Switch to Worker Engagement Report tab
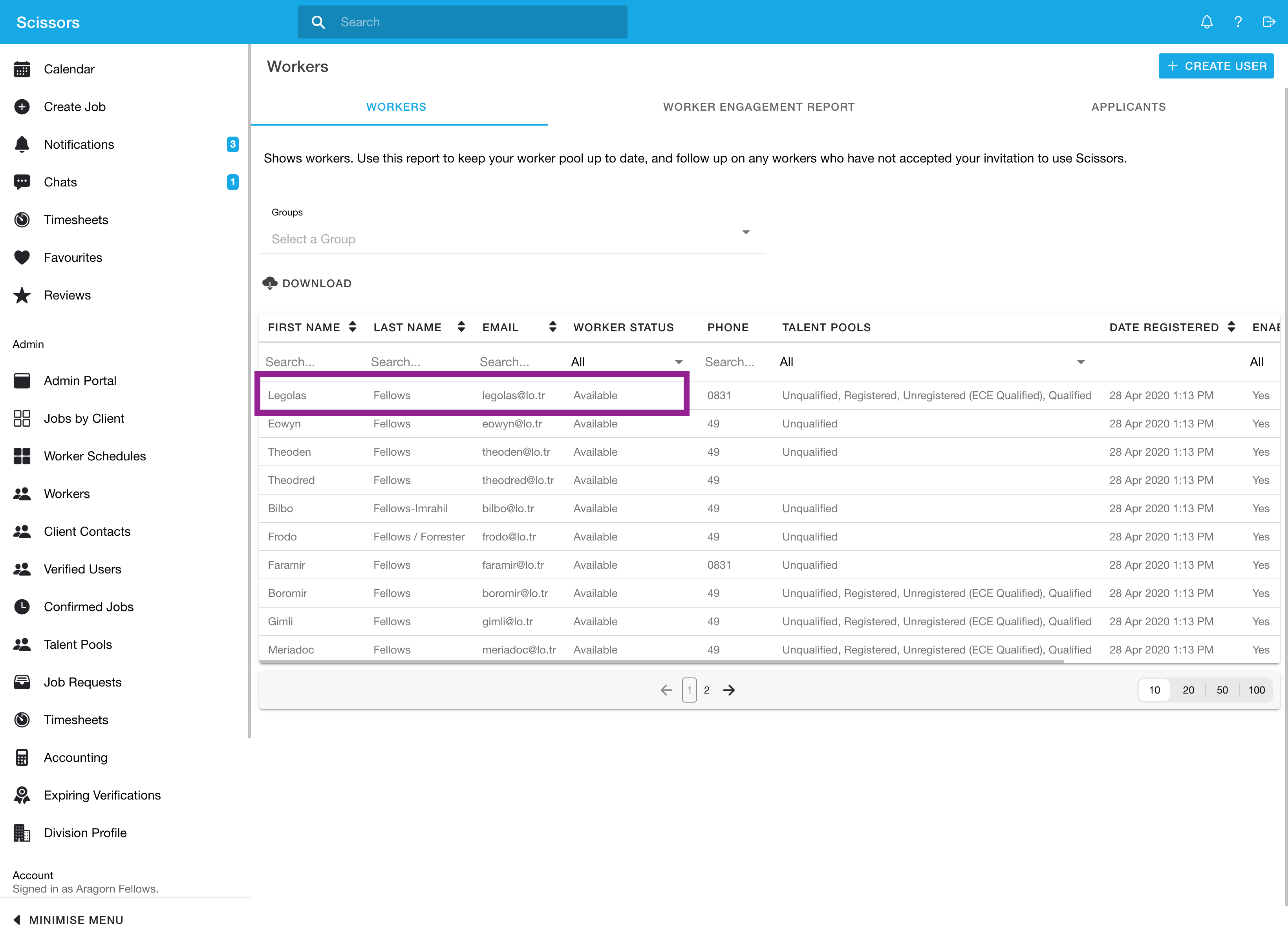The image size is (1288, 942). [759, 107]
